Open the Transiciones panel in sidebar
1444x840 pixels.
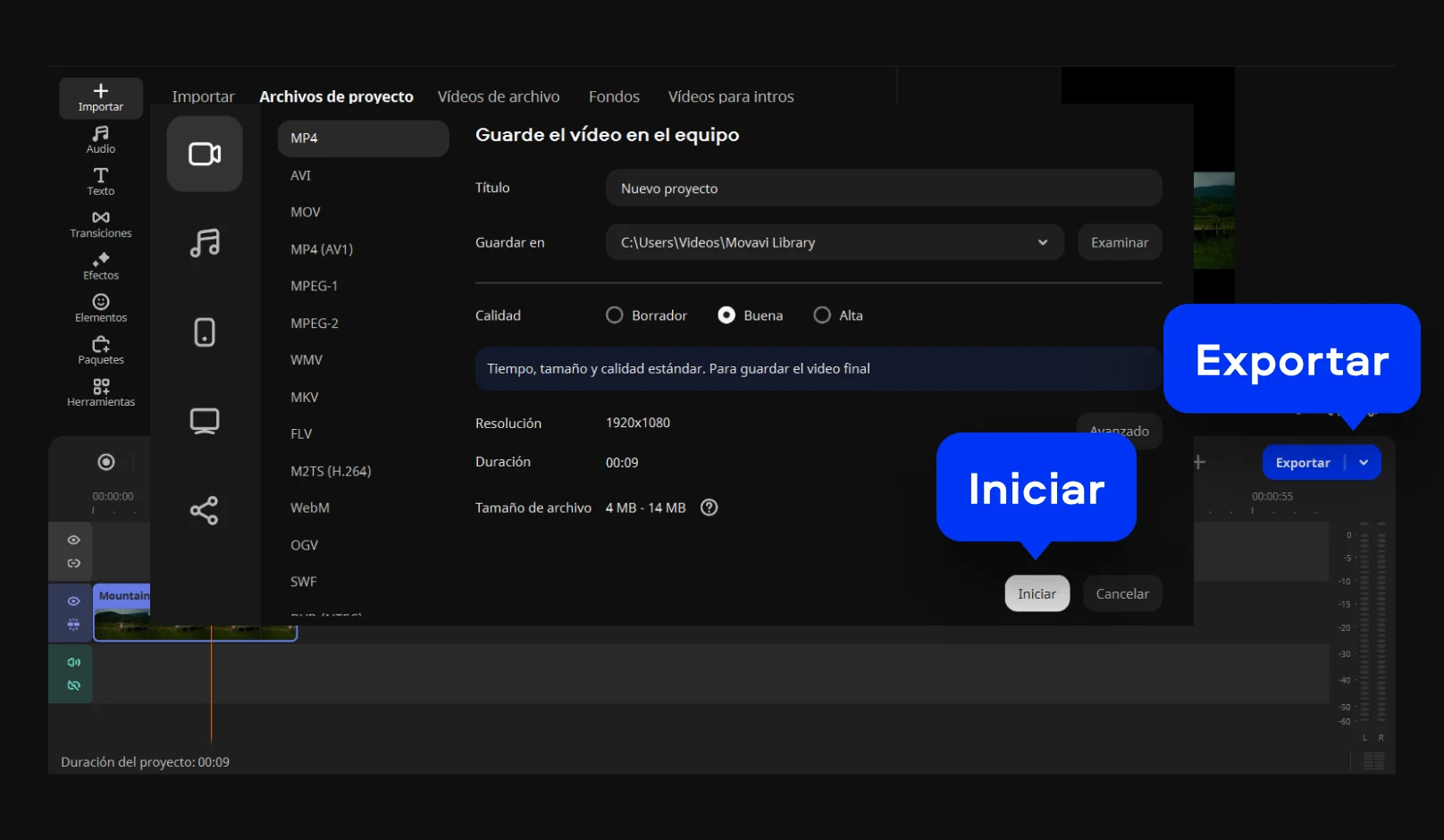[x=101, y=224]
